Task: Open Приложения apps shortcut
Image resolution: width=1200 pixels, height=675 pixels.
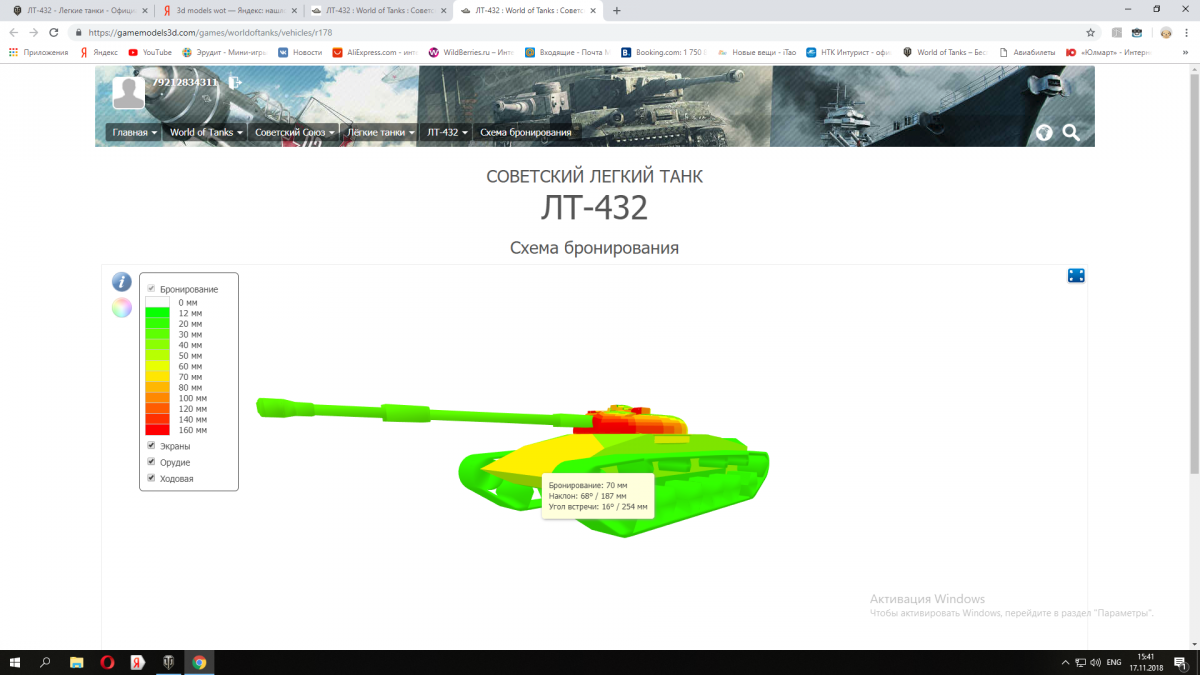Action: pyautogui.click(x=38, y=52)
